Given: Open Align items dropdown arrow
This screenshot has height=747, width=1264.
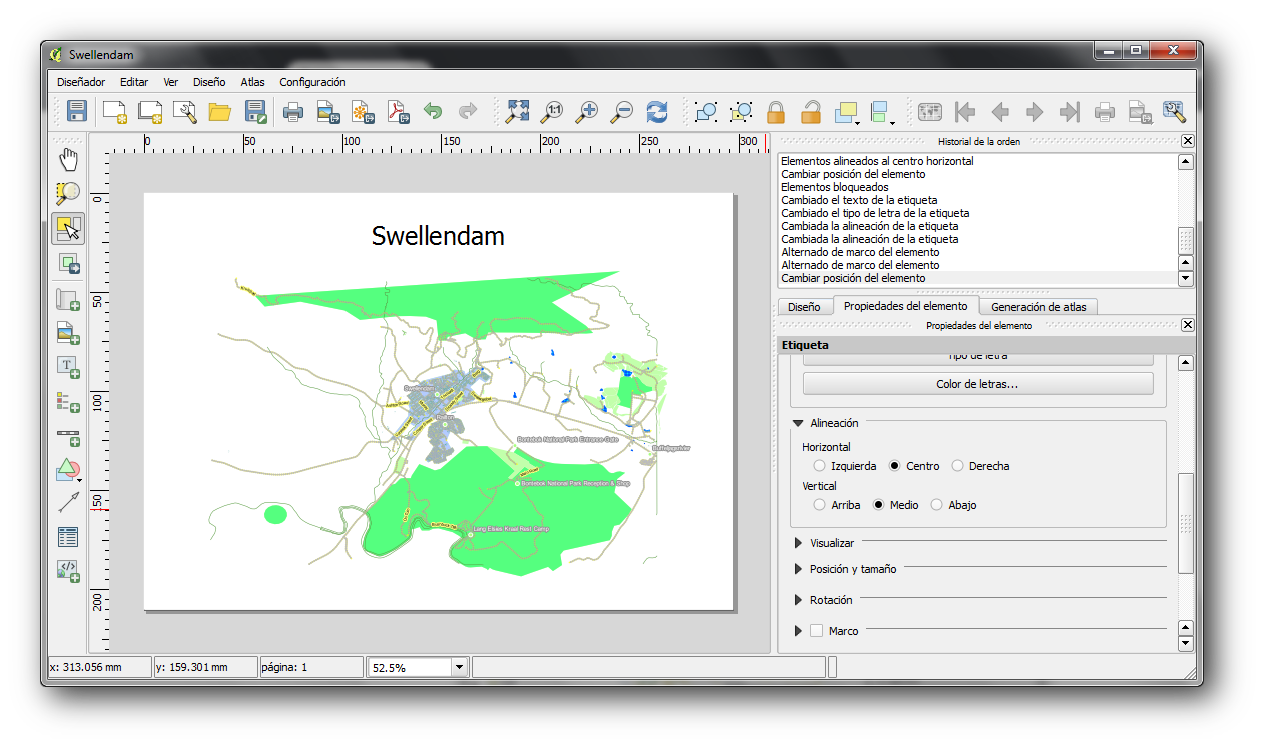Looking at the screenshot, I should [x=894, y=121].
